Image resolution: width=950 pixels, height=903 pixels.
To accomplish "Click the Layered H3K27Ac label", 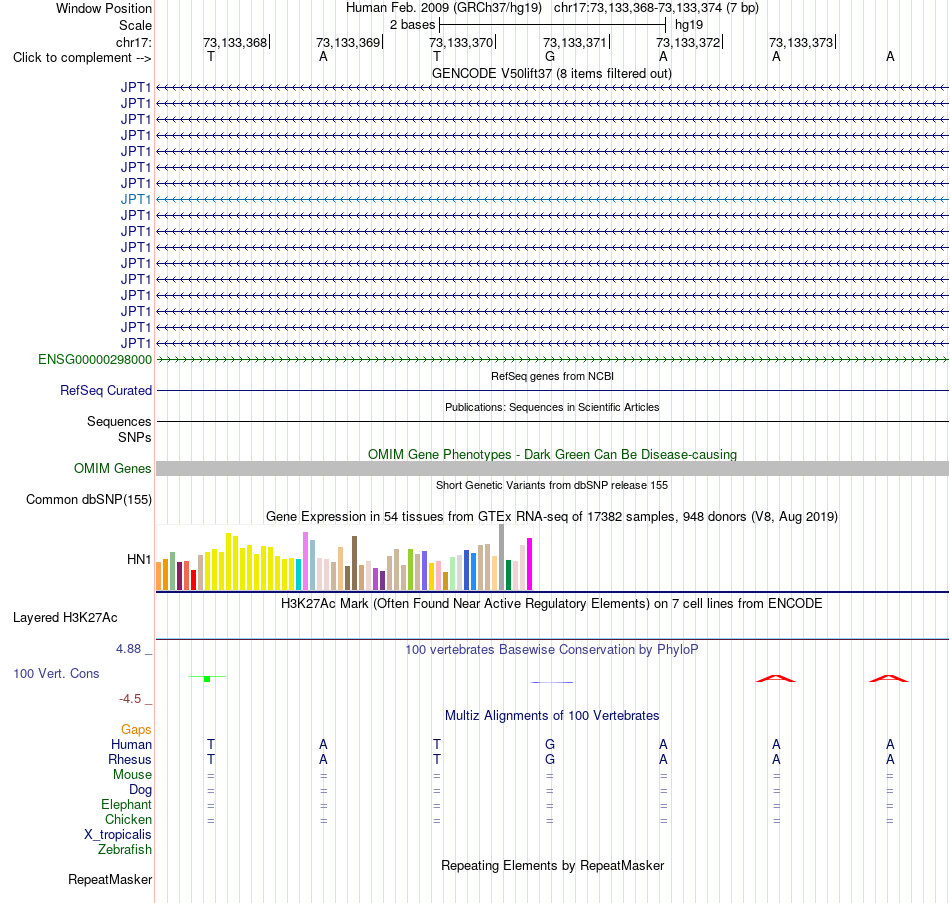I will click(65, 618).
